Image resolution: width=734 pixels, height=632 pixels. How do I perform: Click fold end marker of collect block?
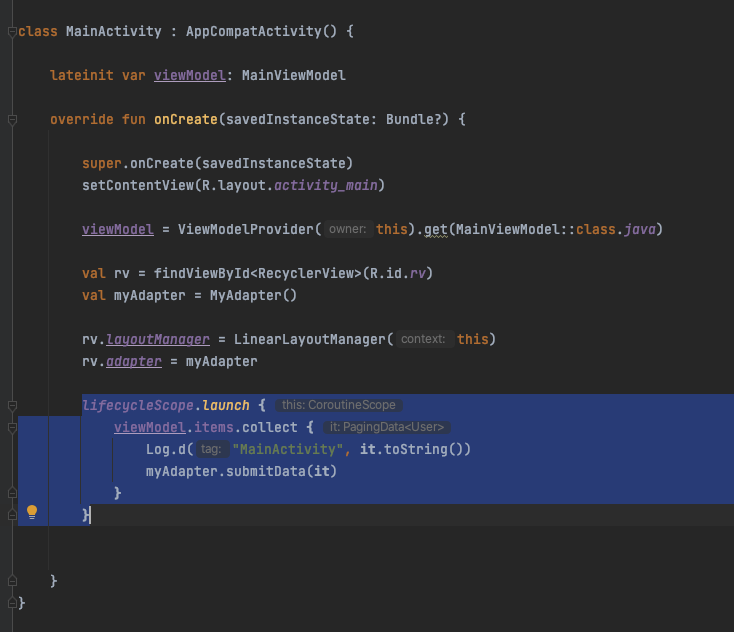point(13,493)
